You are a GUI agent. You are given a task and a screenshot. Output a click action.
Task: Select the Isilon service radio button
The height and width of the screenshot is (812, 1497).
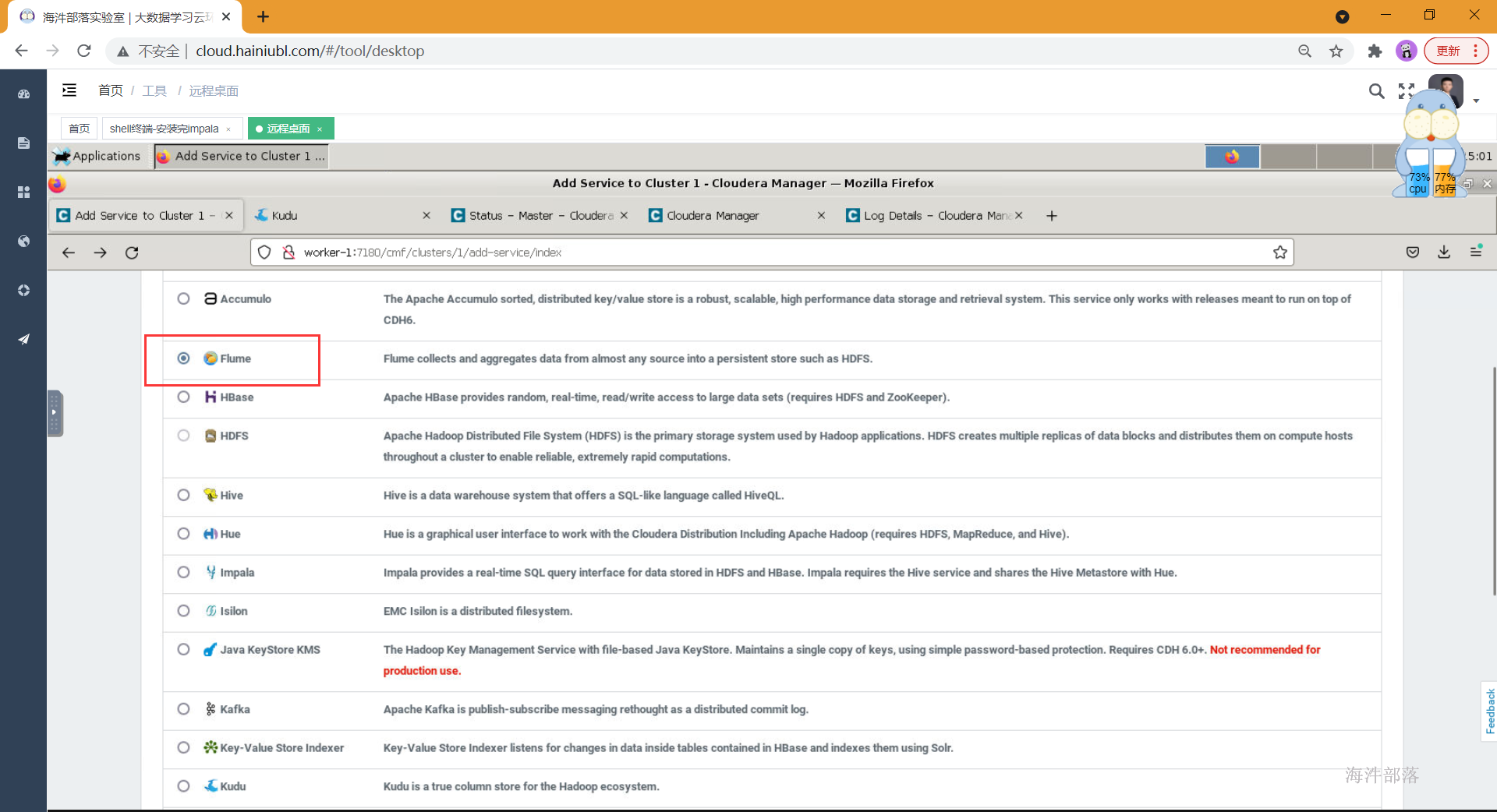[x=183, y=611]
